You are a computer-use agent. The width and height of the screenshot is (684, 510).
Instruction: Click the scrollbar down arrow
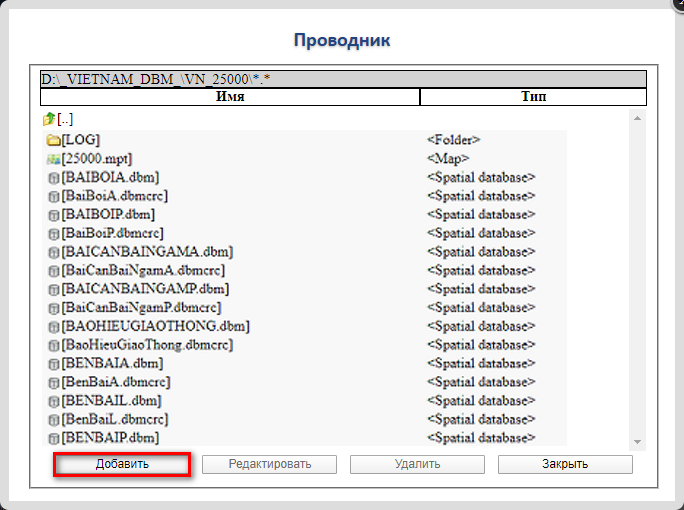(636, 441)
